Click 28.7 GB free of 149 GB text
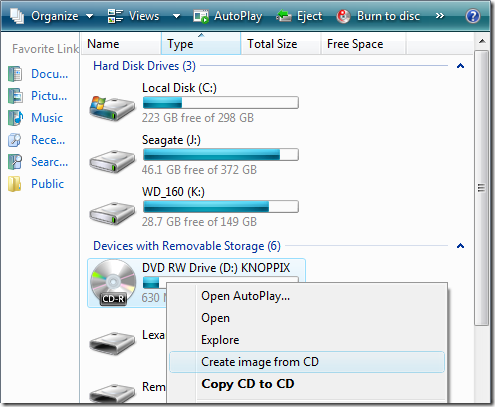 (199, 222)
